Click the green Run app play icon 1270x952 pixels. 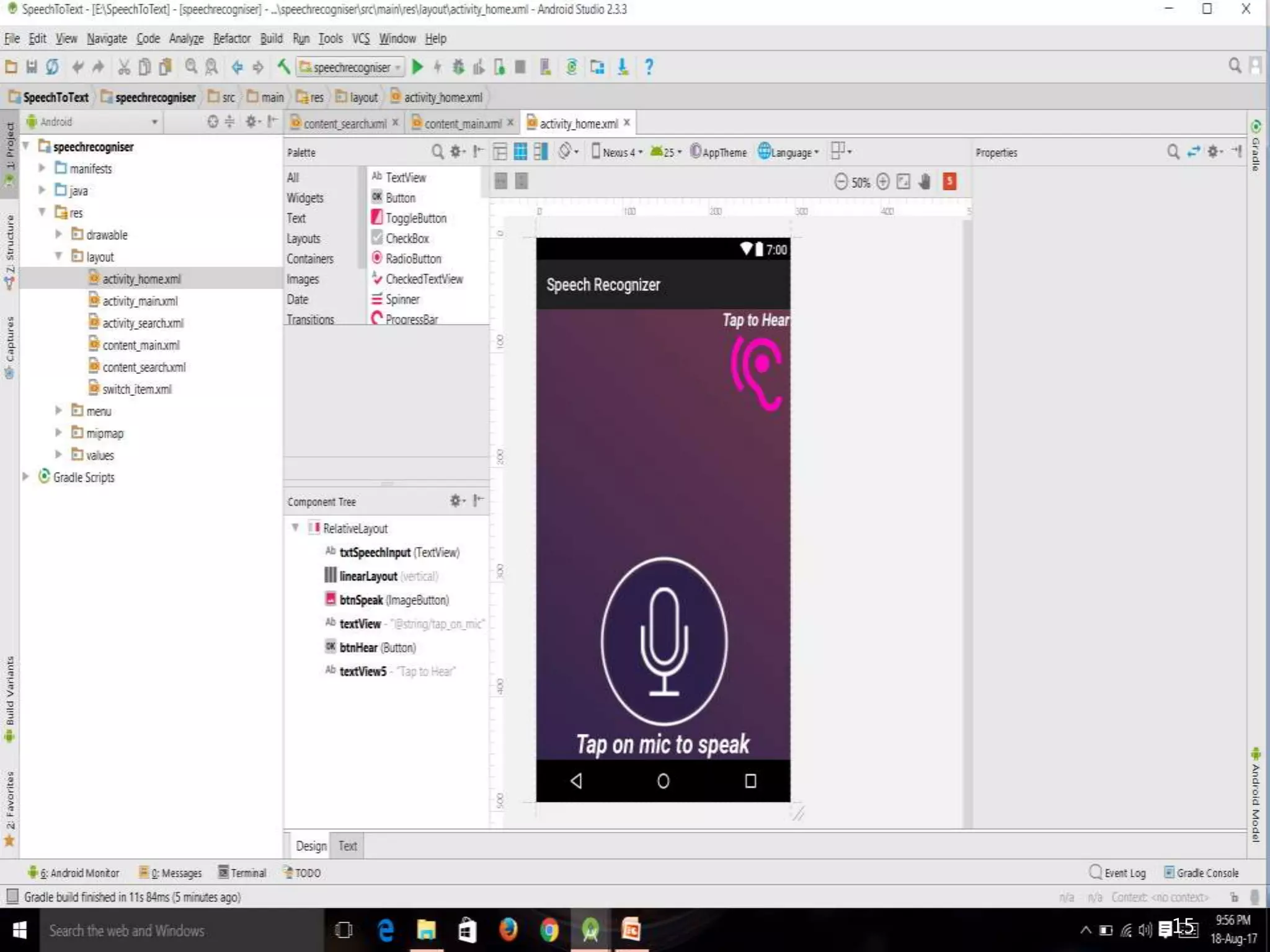click(x=417, y=67)
